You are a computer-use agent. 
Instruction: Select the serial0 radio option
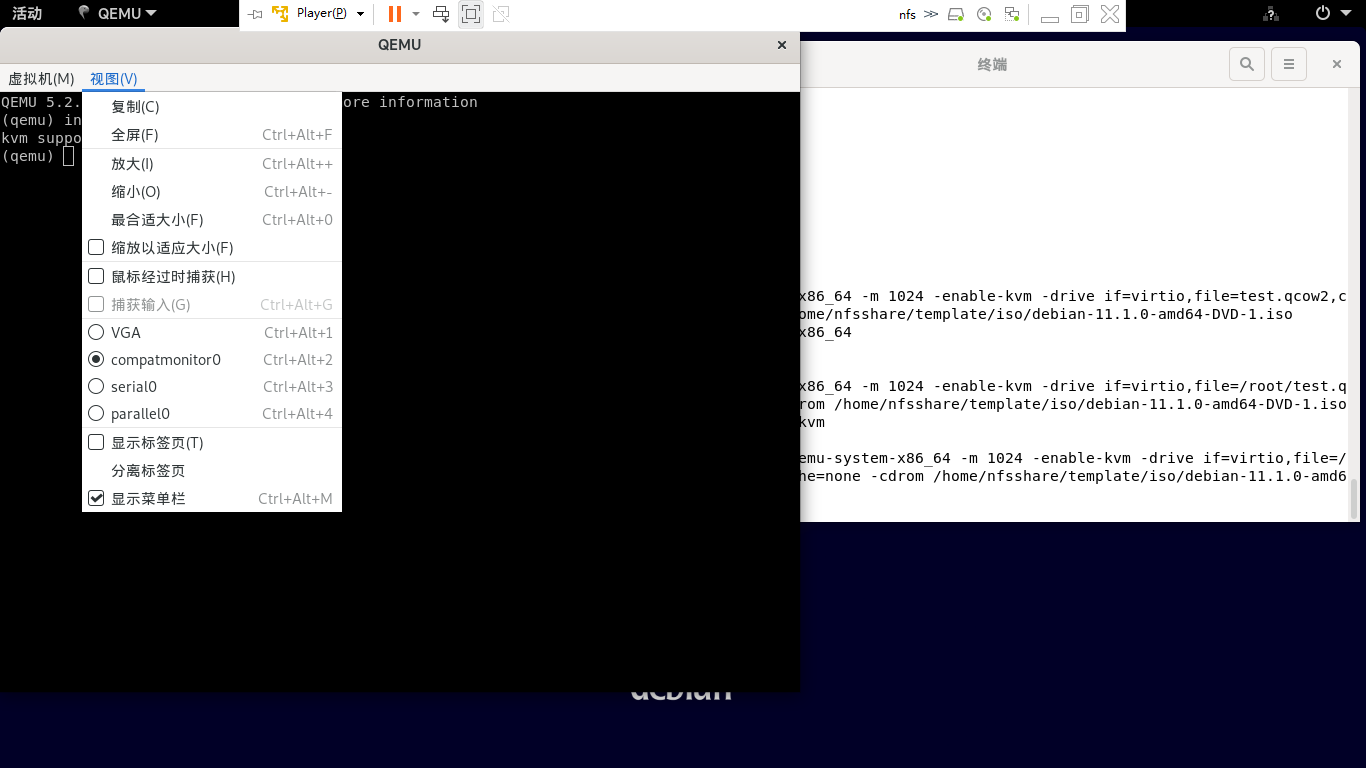click(96, 386)
